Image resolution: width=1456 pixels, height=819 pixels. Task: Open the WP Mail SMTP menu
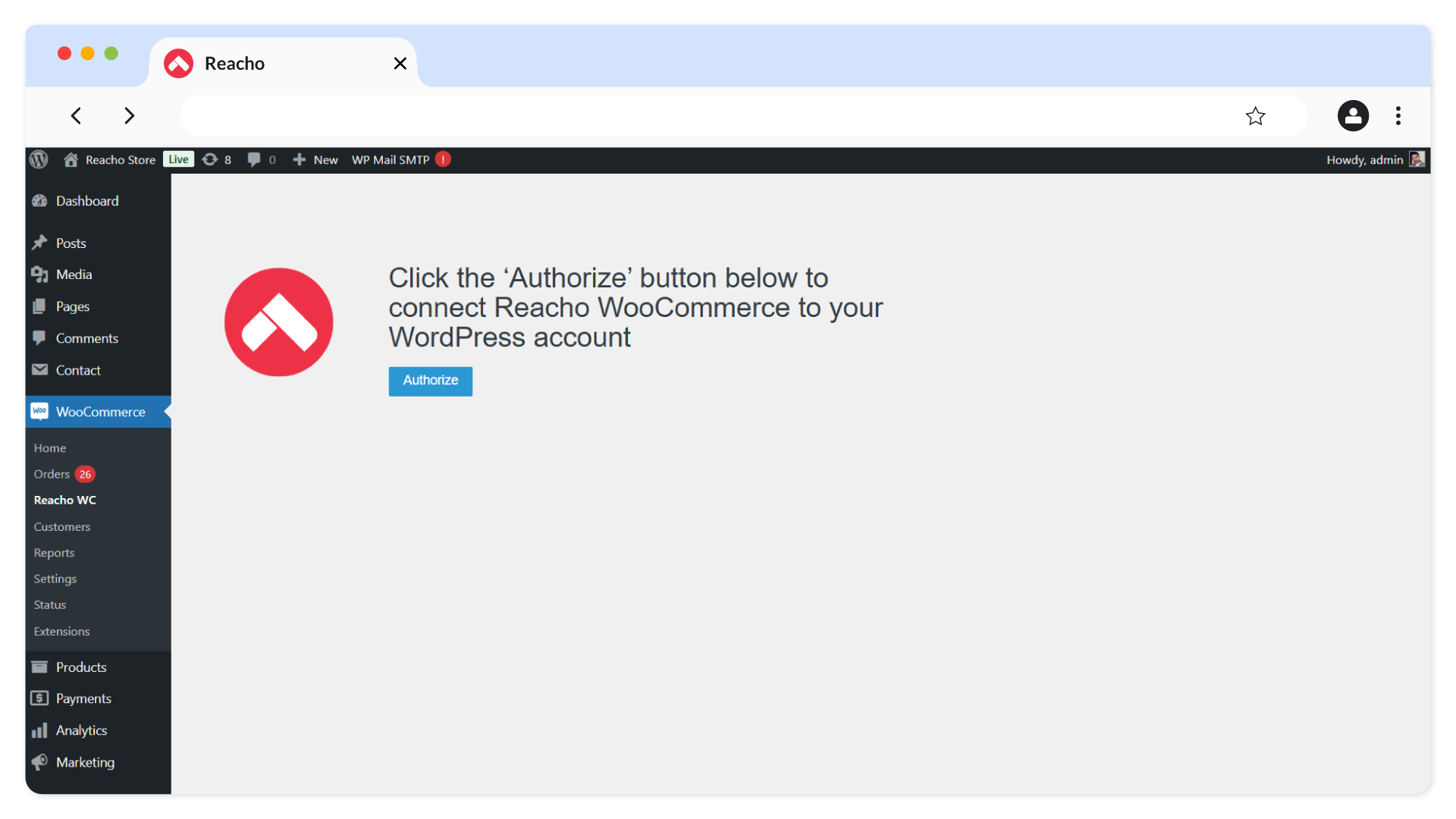click(x=391, y=159)
